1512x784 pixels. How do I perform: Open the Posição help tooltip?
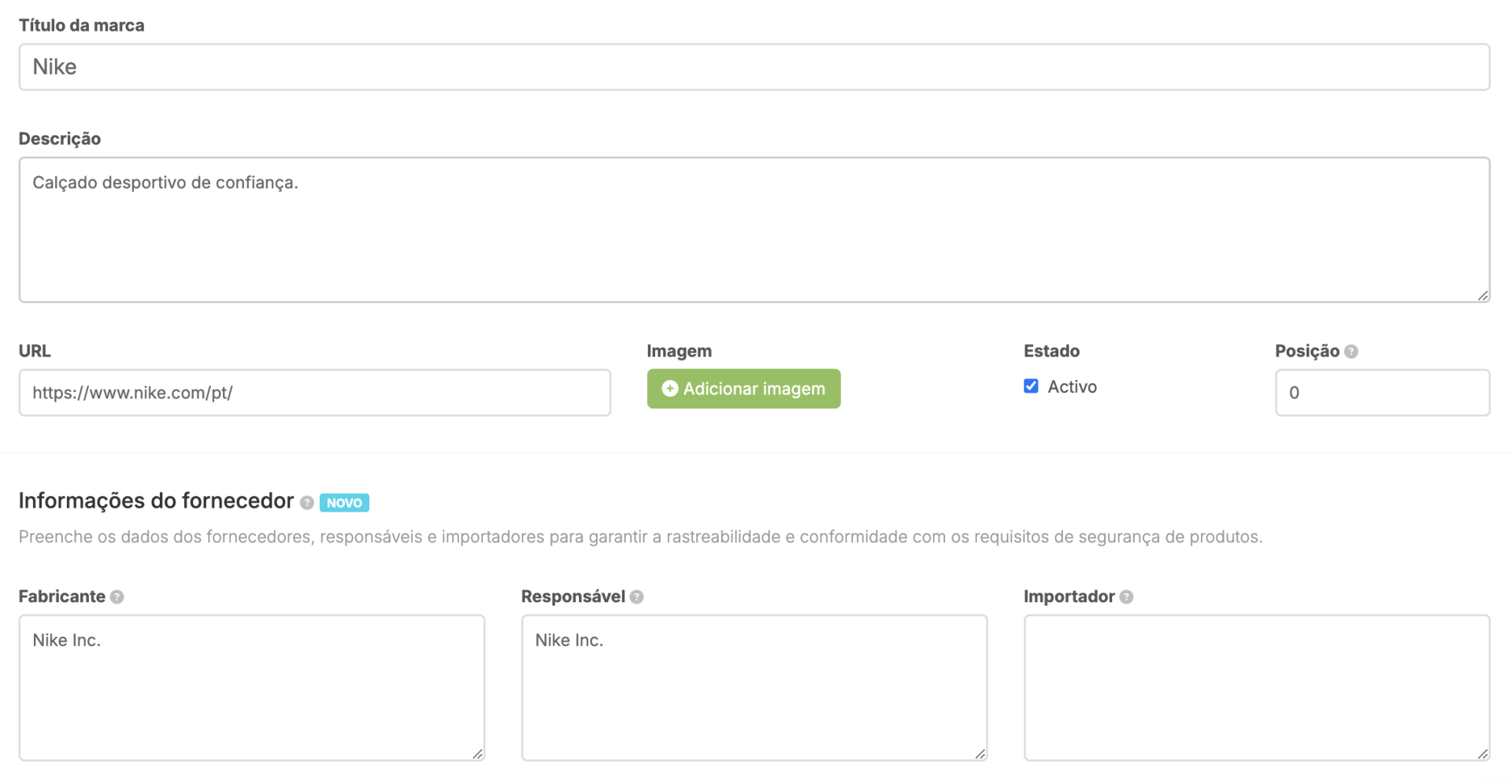pos(1351,351)
